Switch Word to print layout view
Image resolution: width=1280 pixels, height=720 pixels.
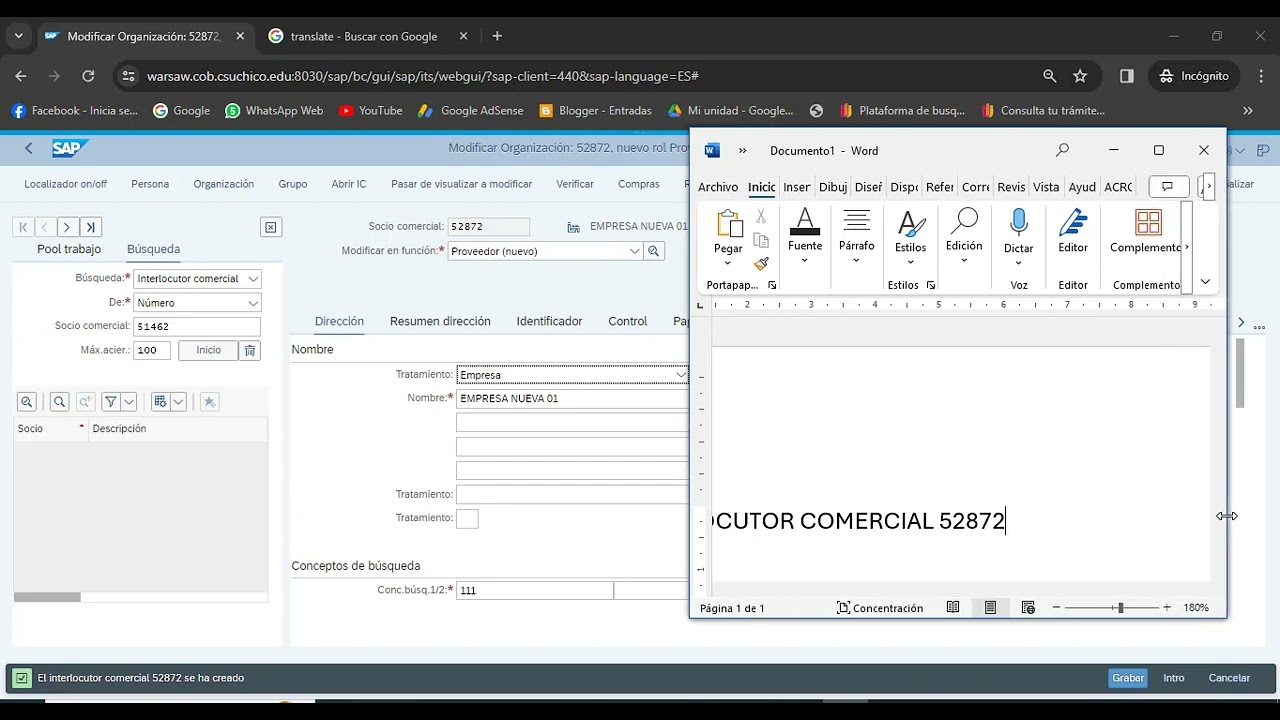(990, 607)
